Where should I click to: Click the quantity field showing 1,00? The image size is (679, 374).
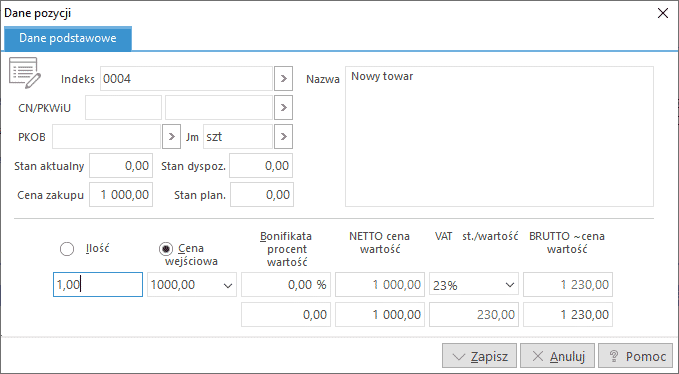(98, 284)
